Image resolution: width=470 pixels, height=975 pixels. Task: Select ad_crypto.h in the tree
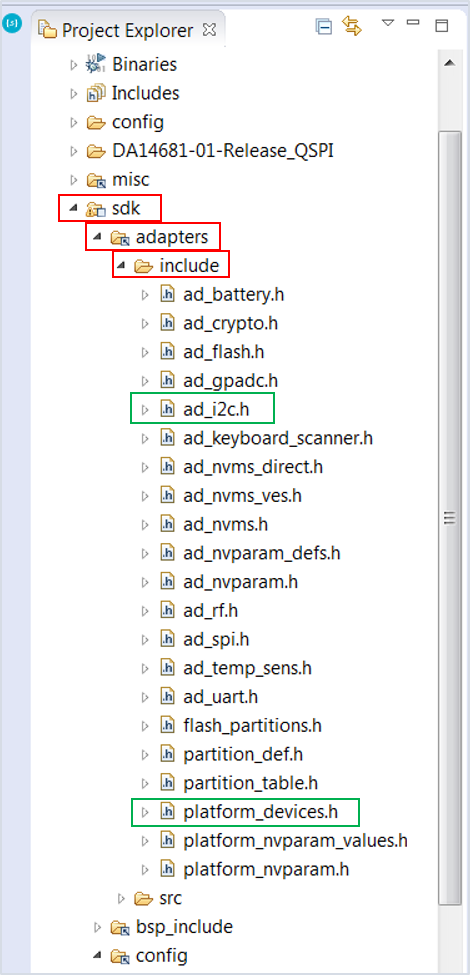231,323
